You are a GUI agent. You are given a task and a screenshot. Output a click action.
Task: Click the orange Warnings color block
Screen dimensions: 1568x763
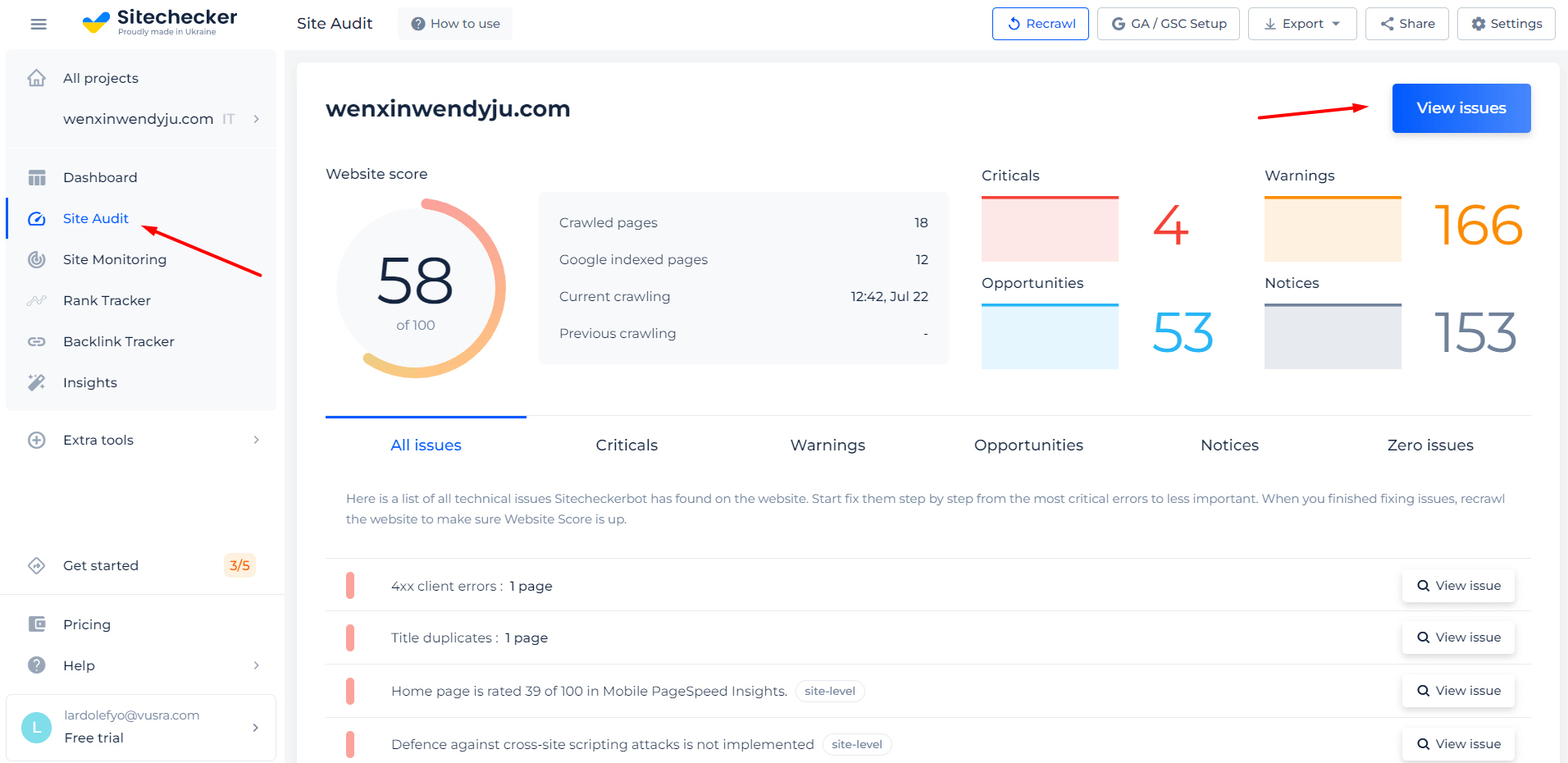(1333, 229)
